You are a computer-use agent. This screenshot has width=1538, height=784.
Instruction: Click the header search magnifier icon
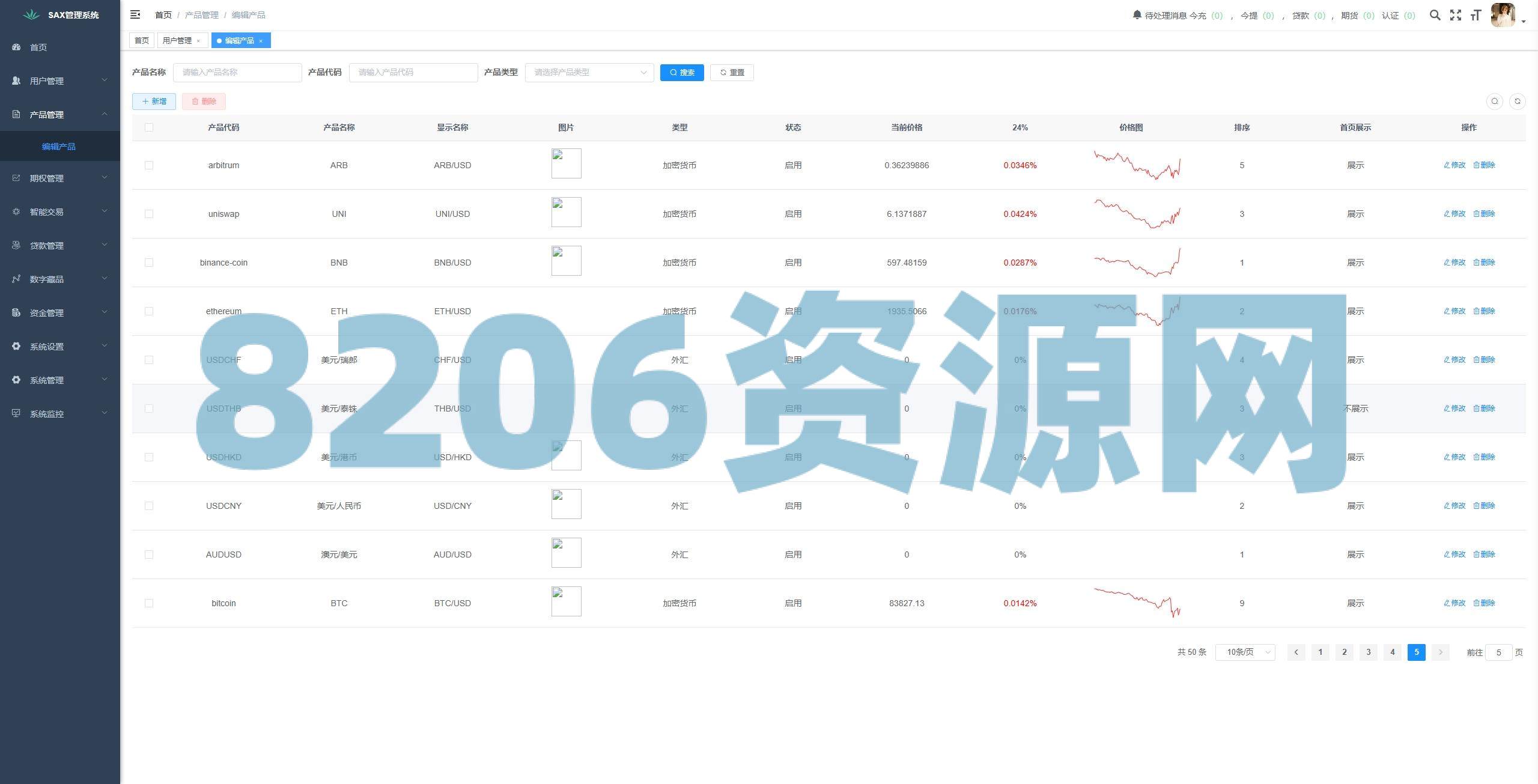tap(1435, 15)
